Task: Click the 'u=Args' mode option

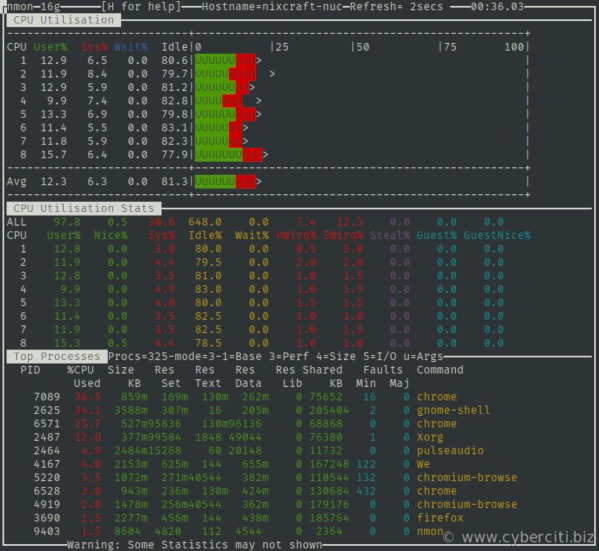Action: click(x=423, y=357)
